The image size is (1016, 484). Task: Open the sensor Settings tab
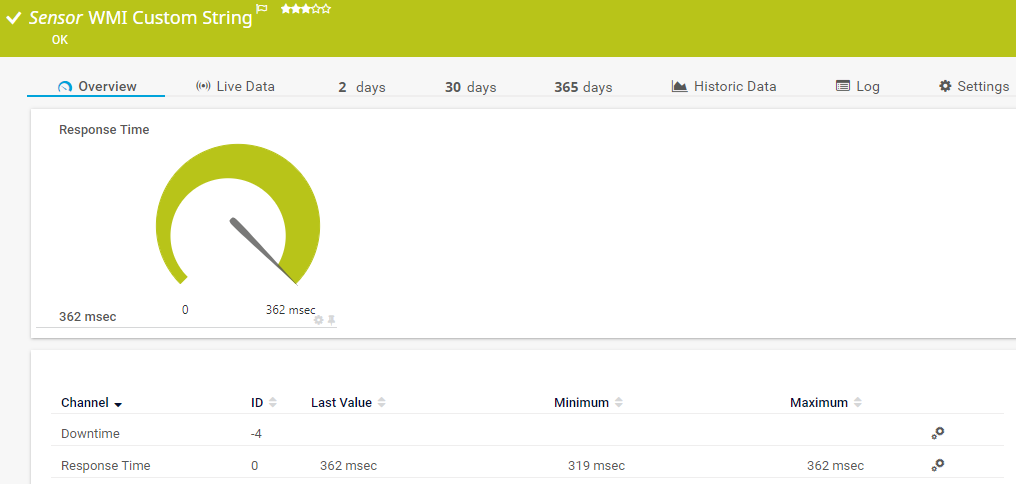click(973, 87)
